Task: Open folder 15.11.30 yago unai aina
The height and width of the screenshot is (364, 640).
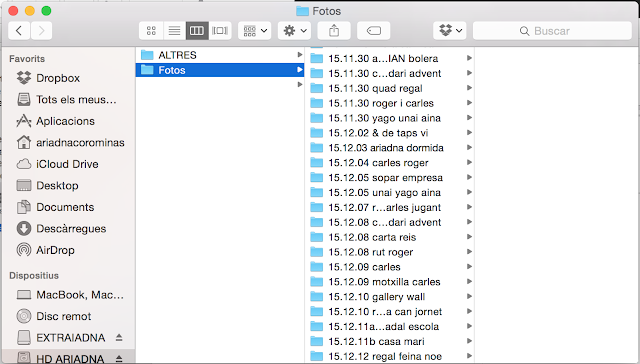Action: pos(389,118)
